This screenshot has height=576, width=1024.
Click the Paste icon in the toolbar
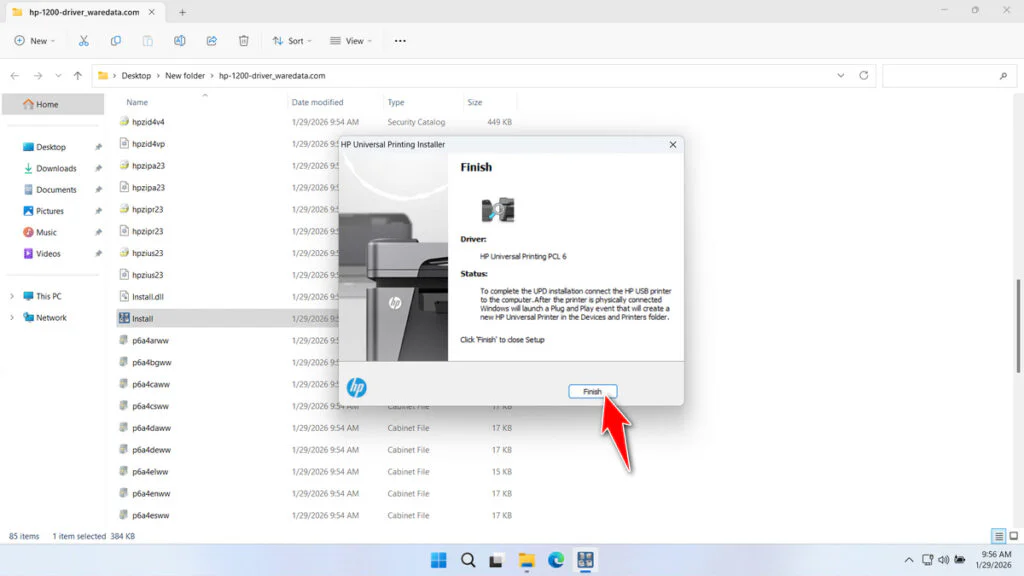pyautogui.click(x=146, y=40)
